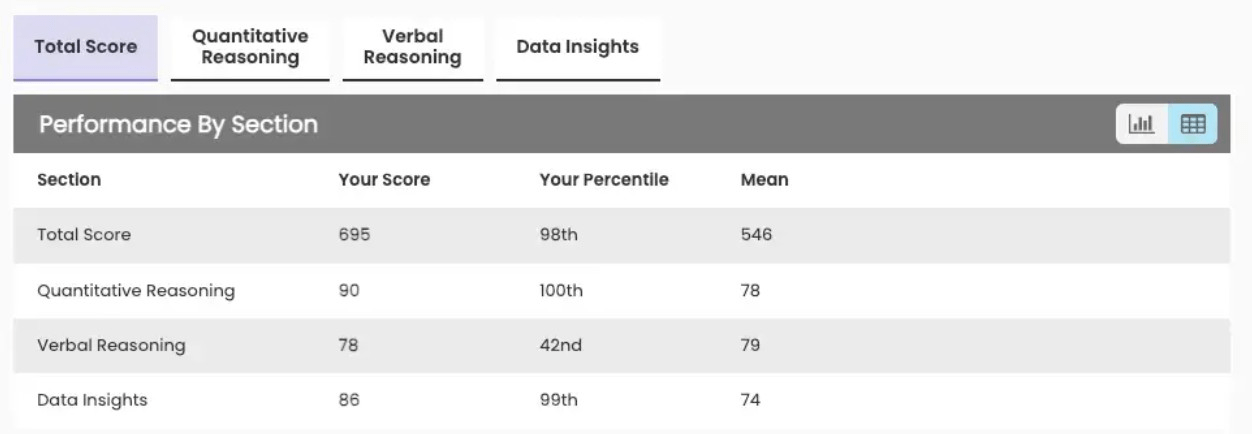Image resolution: width=1252 pixels, height=434 pixels.
Task: Open the Verbal Reasoning tab
Action: point(412,46)
